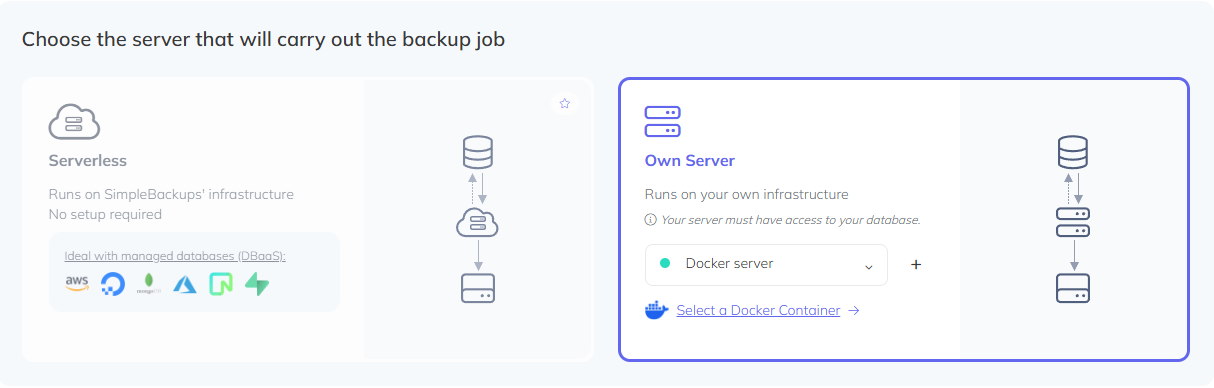Click the Serverless cloud icon
1214x388 pixels.
click(75, 122)
